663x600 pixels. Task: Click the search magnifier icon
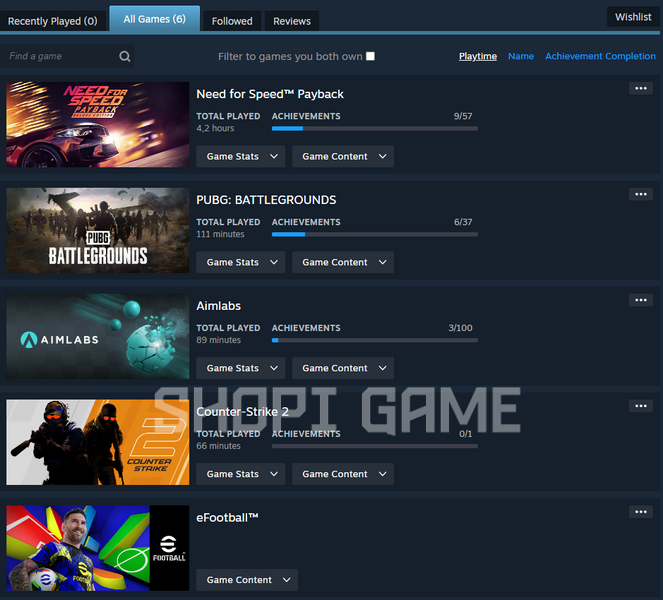[124, 56]
